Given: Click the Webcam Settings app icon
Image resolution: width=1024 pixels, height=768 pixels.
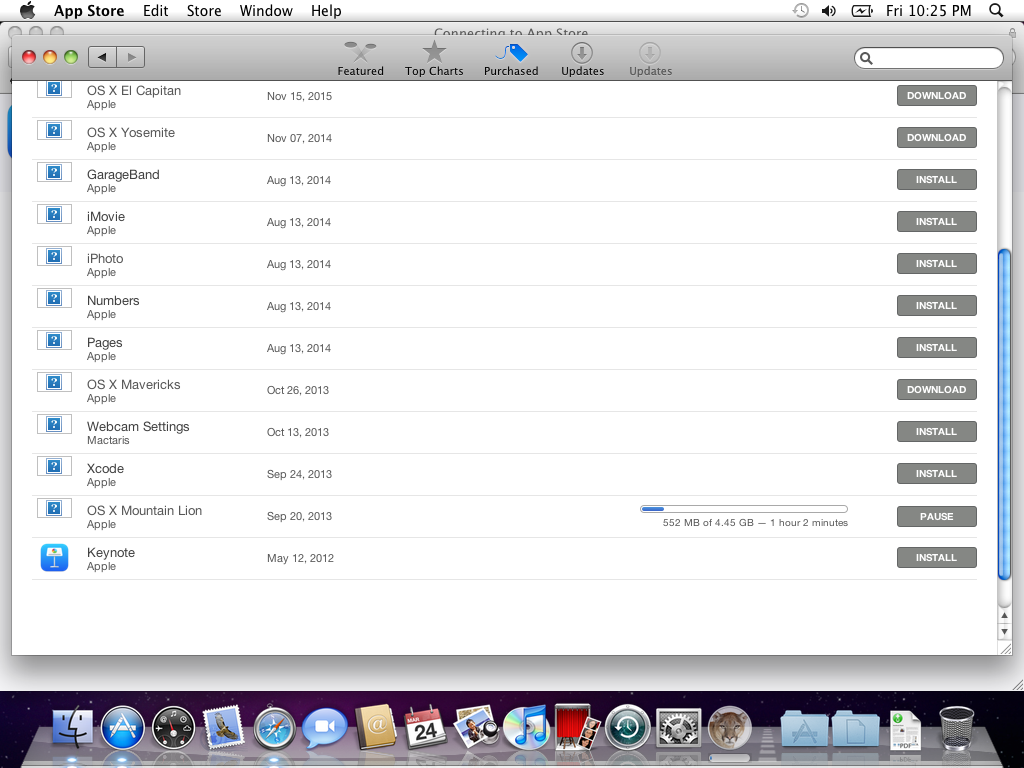Looking at the screenshot, I should (54, 424).
